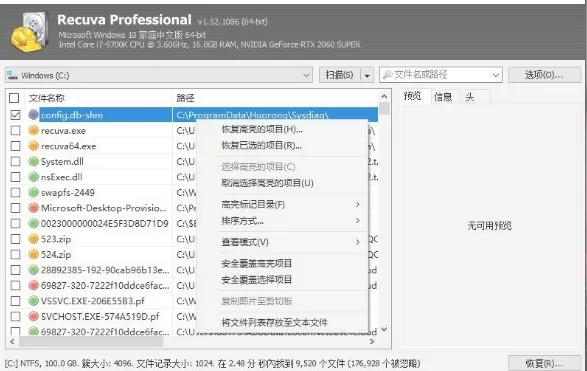
Task: Focus the 文件名或路径 search input field
Action: [442, 74]
